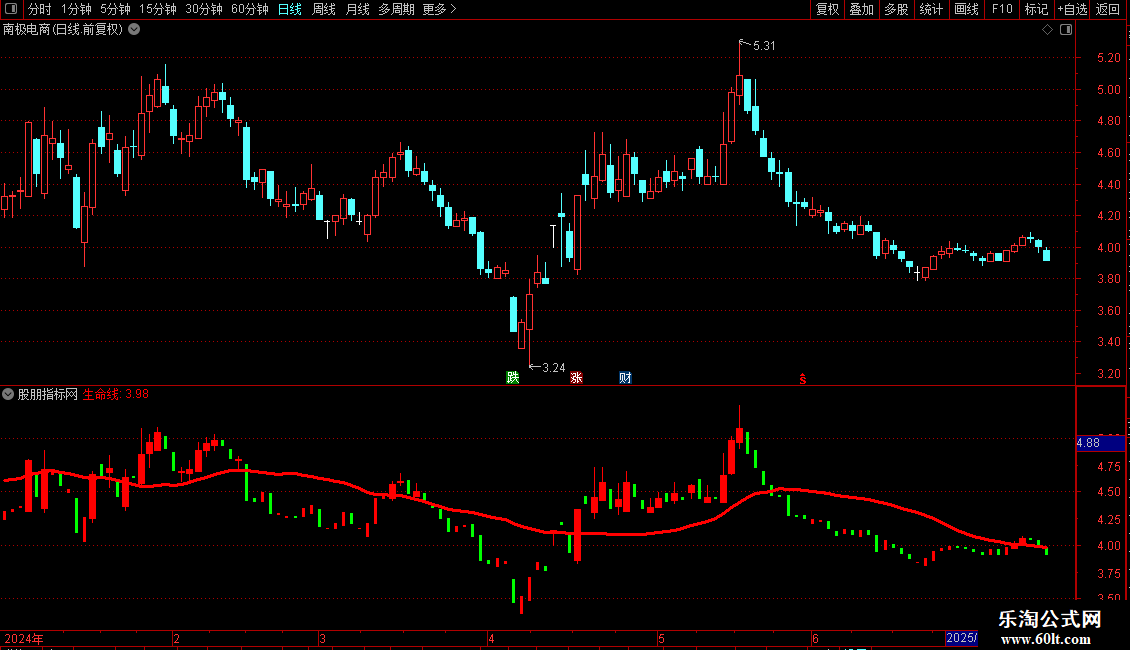Click the 5.20 price axis label
This screenshot has width=1130, height=650.
point(1108,58)
